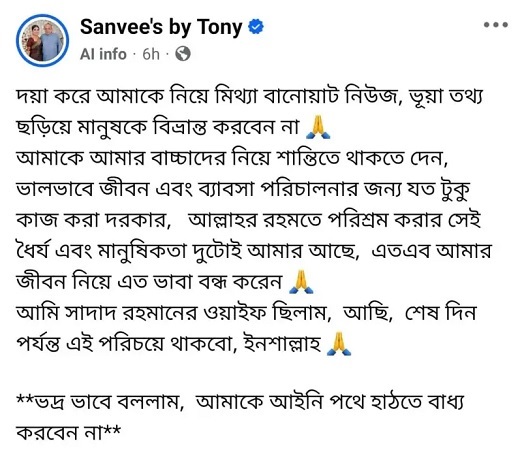Click the blue verified badge icon
The height and width of the screenshot is (450, 522).
tap(256, 27)
